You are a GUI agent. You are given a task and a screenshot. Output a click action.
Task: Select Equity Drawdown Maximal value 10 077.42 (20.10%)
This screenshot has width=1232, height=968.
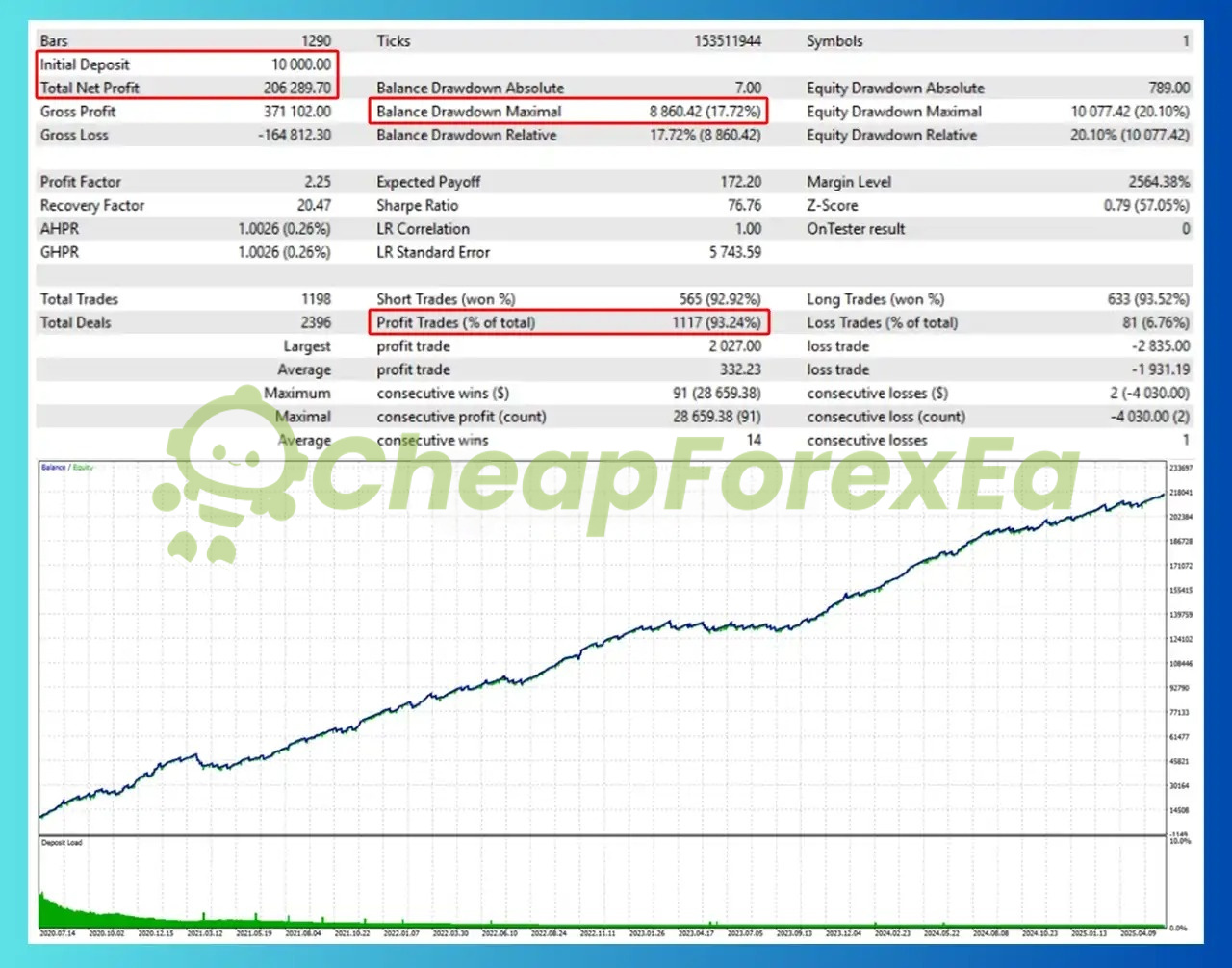1130,112
